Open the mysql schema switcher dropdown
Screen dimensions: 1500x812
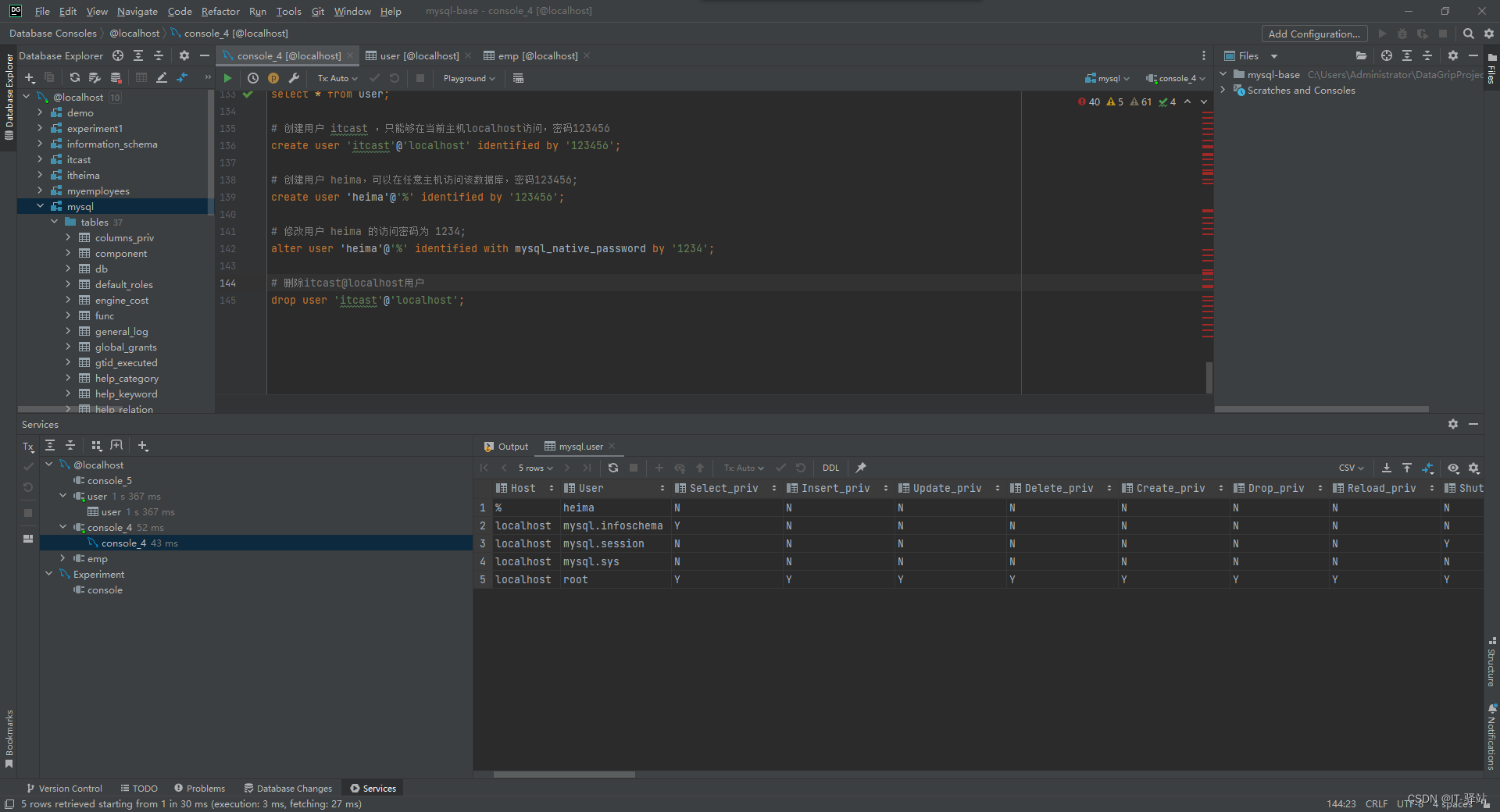(x=1107, y=78)
